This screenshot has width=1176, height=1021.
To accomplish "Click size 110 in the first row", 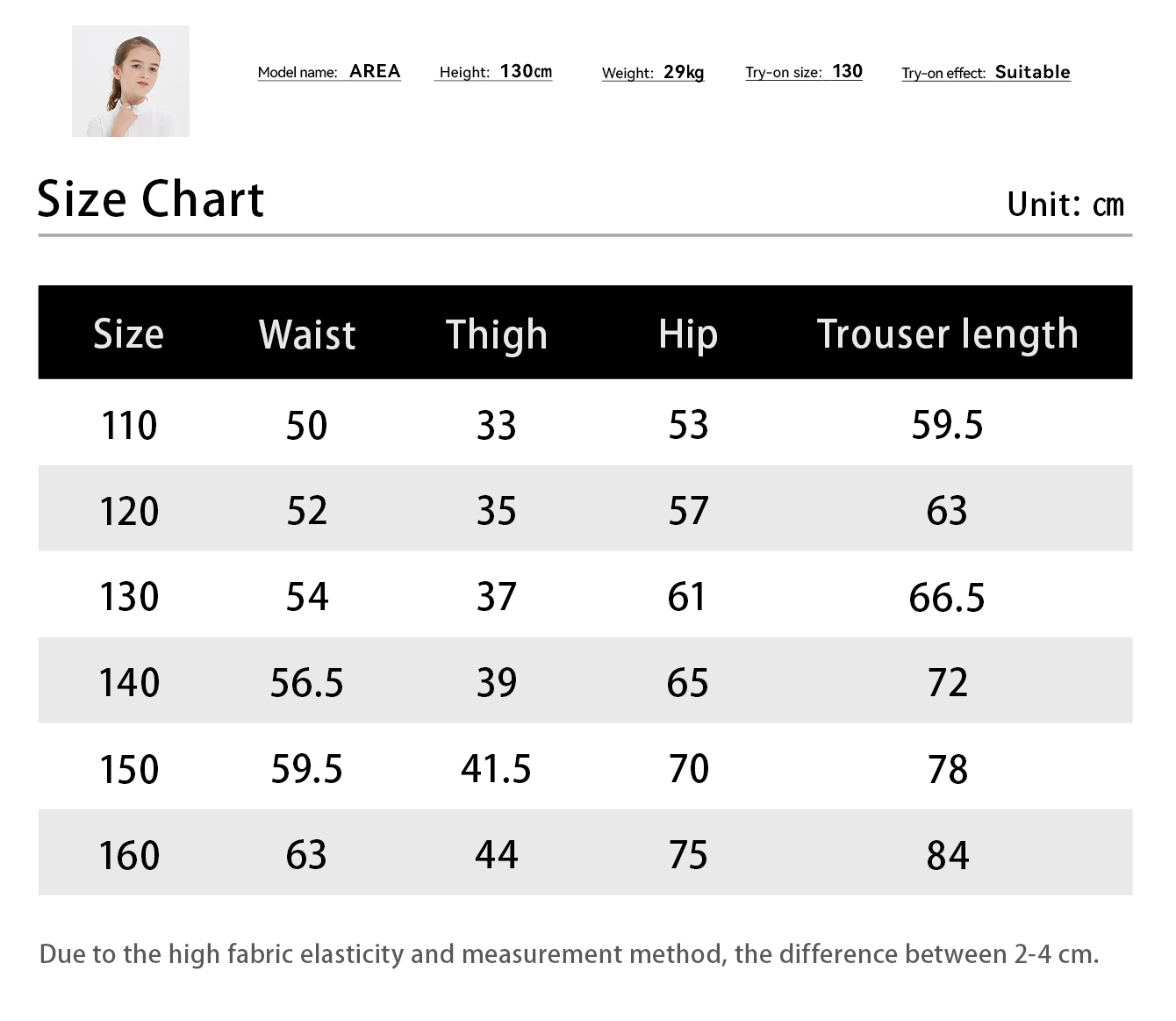I will coord(129,426).
